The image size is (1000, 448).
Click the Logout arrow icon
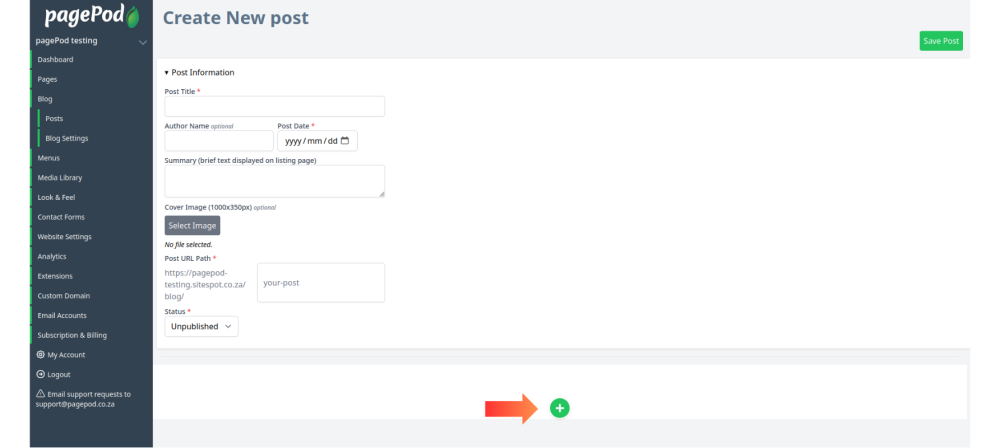[41, 375]
